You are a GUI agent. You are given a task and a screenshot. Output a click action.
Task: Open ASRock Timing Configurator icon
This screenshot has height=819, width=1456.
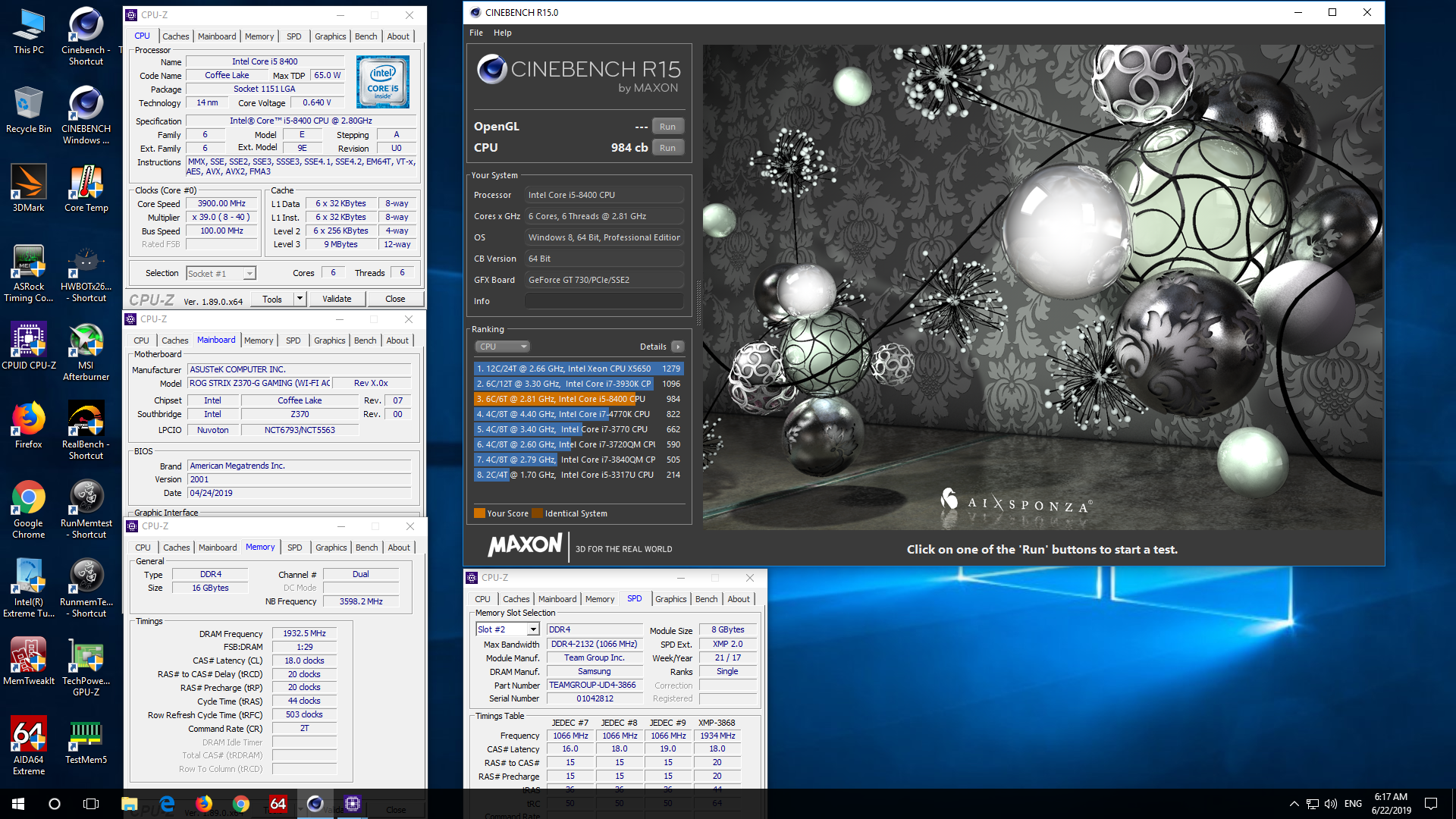29,273
